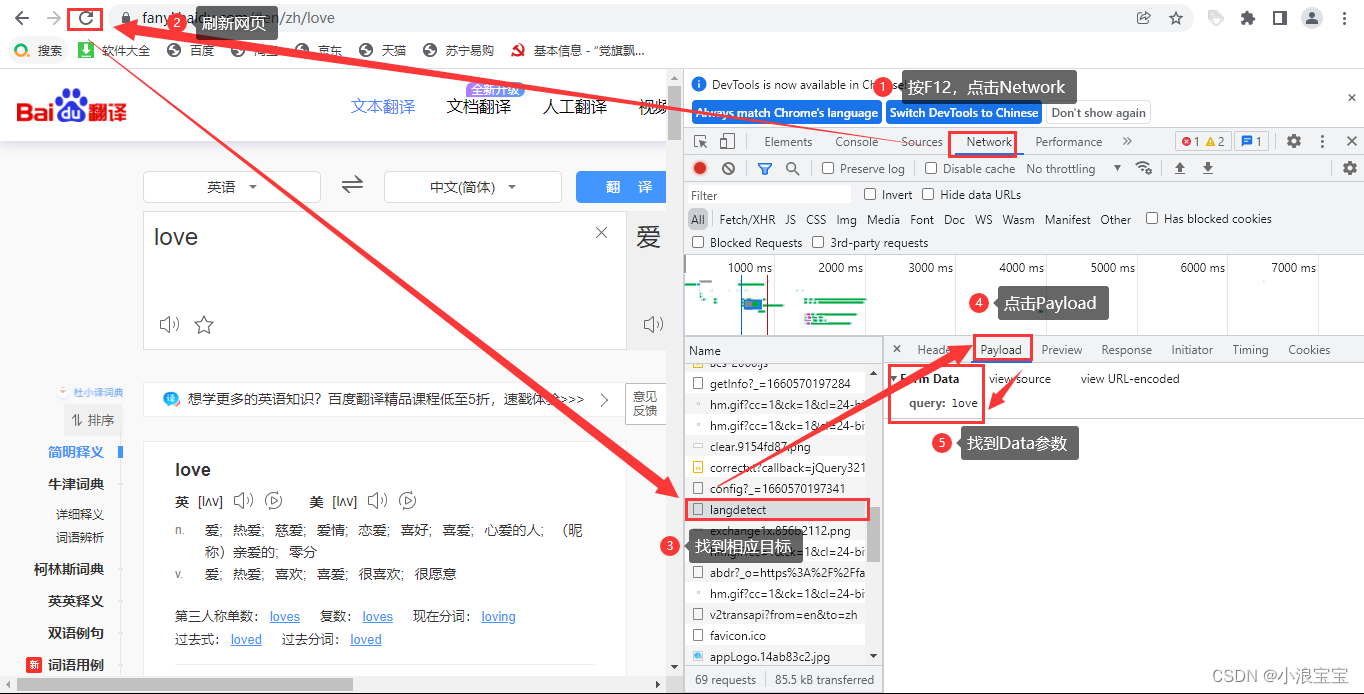Open the DevTools settings gear
The image size is (1364, 694).
(1294, 142)
